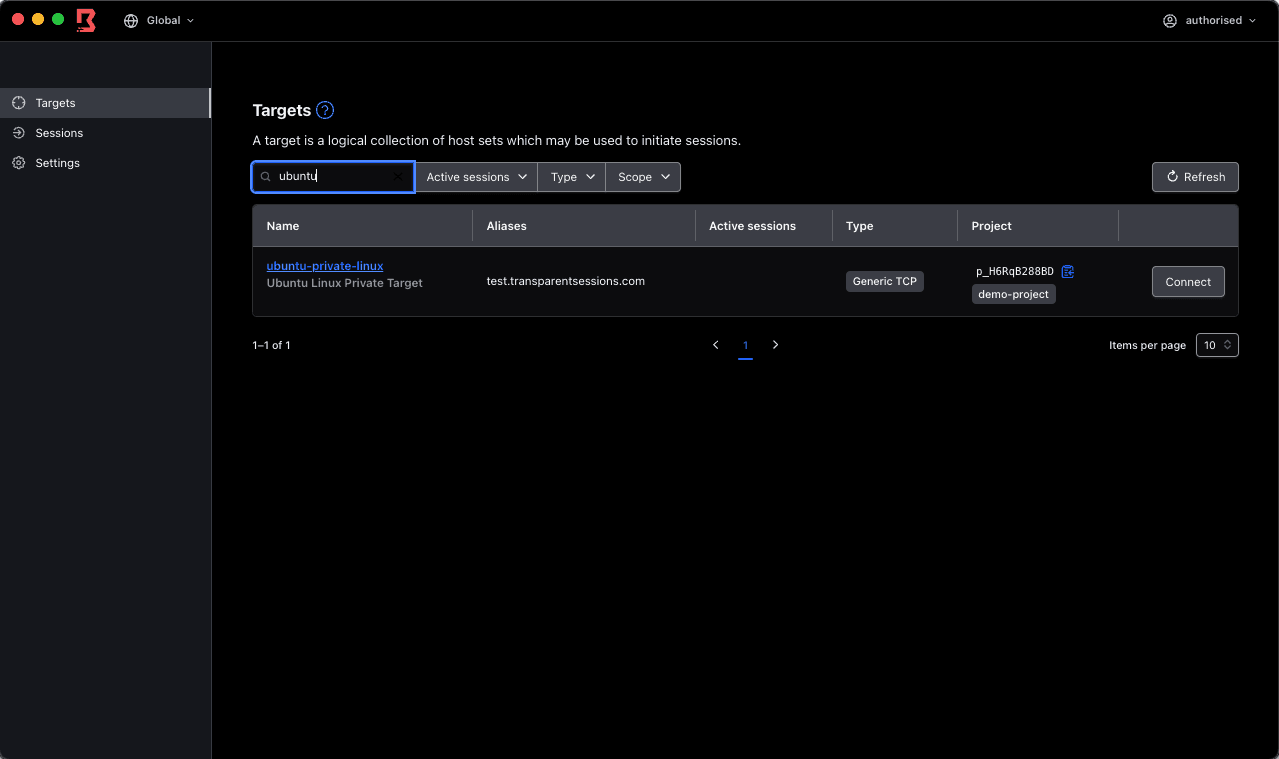Change items per page selector

(1217, 345)
